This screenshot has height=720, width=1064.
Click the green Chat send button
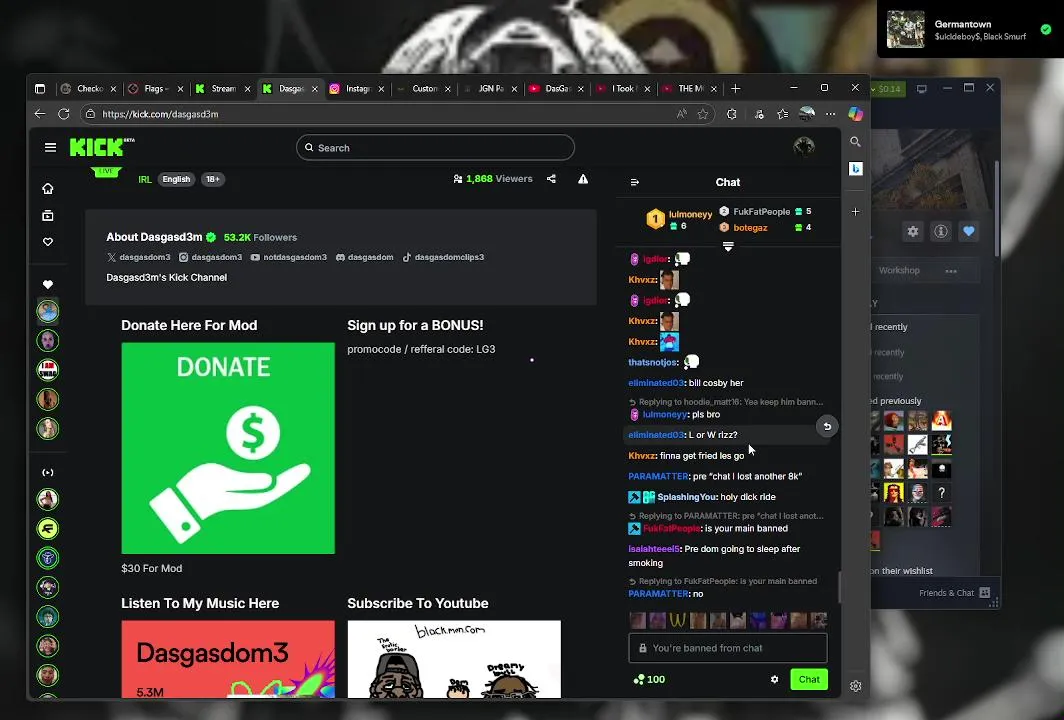click(x=809, y=679)
